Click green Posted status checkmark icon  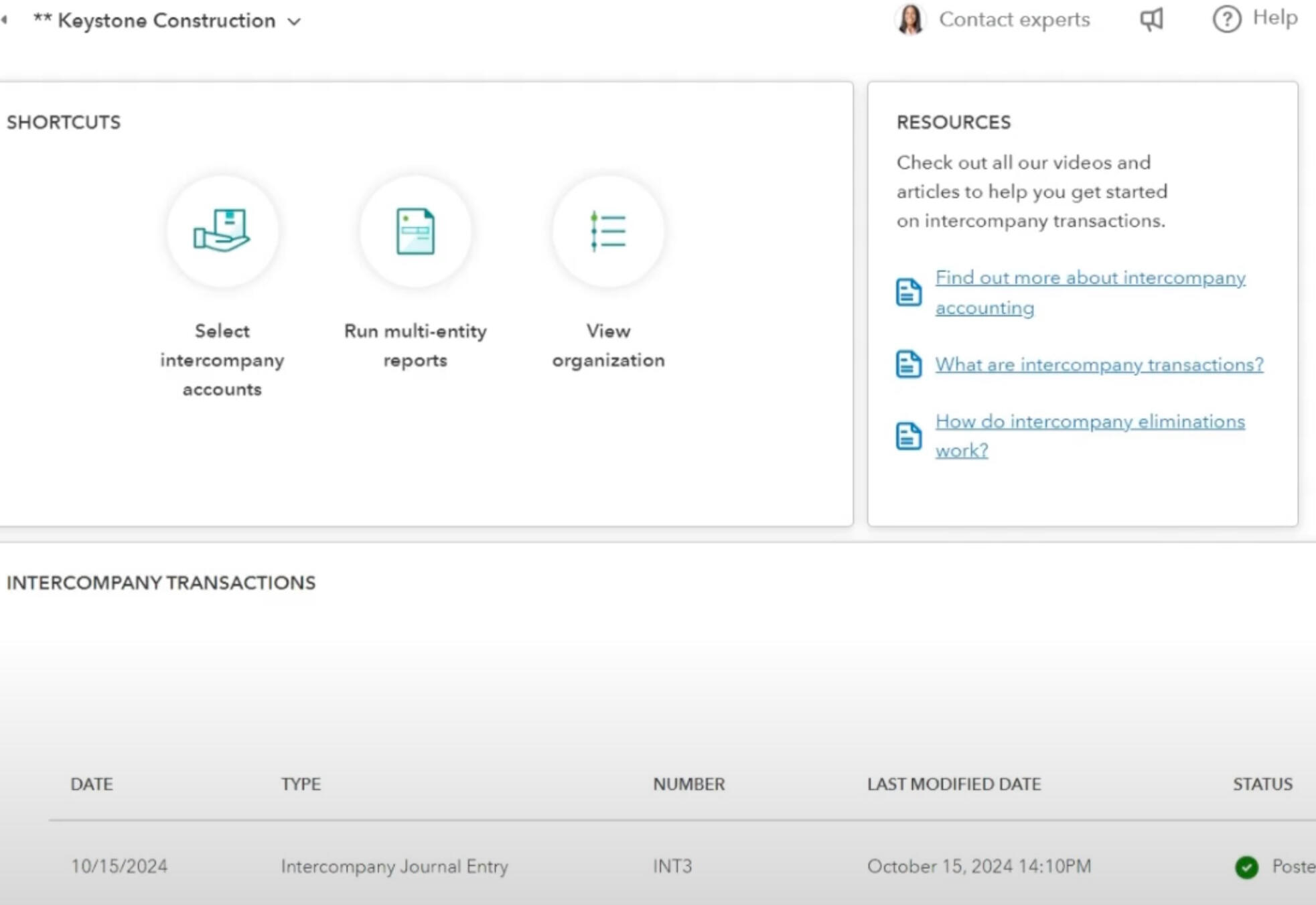click(x=1246, y=867)
